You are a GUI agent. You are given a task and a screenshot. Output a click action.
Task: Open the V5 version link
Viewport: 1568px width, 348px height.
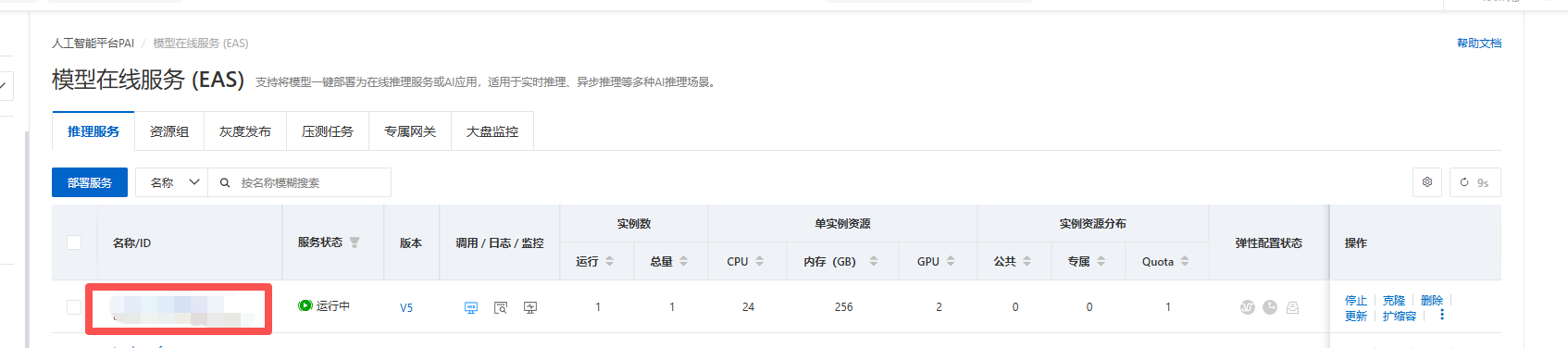tap(406, 308)
